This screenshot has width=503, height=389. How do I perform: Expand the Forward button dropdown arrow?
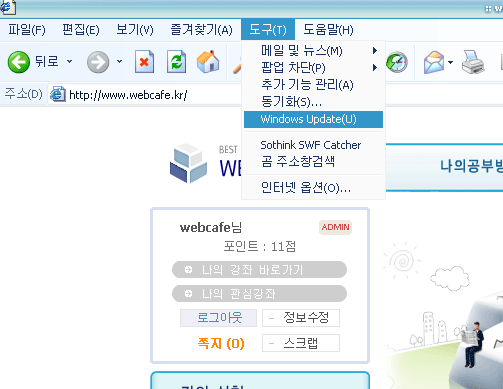click(119, 61)
